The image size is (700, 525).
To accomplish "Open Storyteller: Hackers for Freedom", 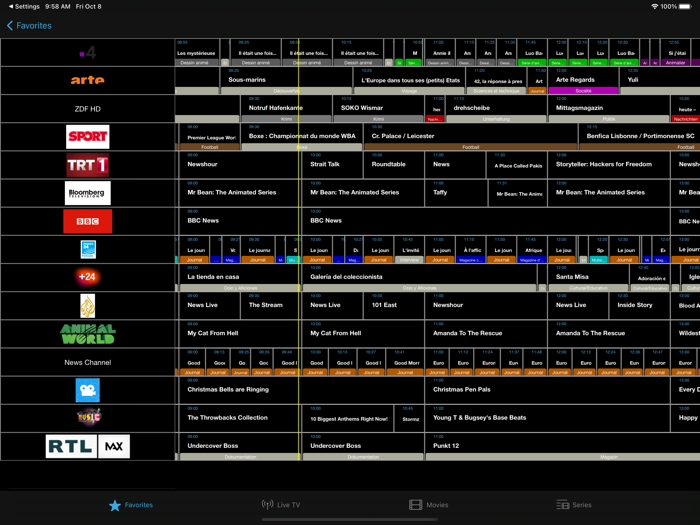I will 609,165.
